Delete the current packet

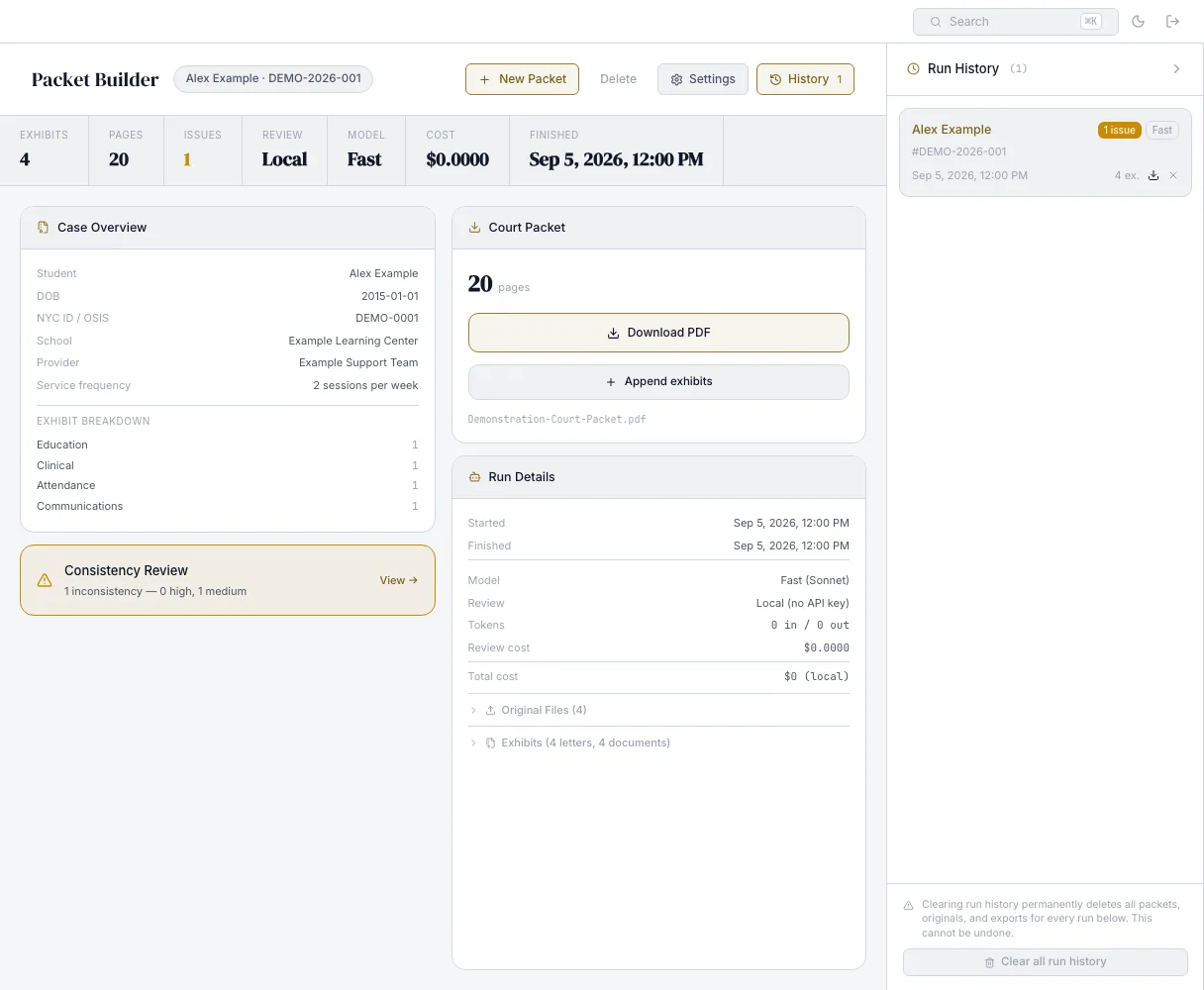[x=618, y=79]
